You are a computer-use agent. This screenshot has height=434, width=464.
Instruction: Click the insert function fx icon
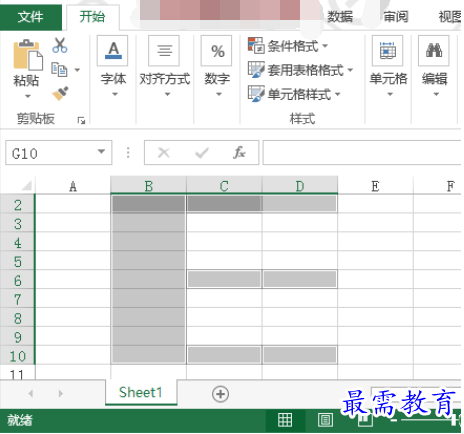[240, 153]
